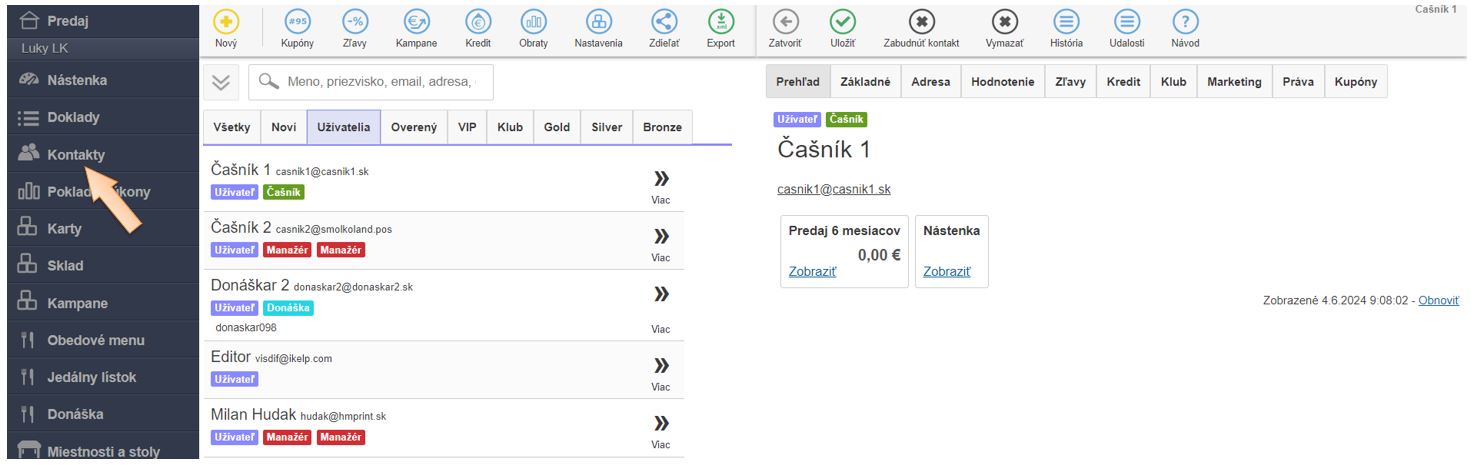This screenshot has width=1476, height=465.
Task: Expand the filter panel double-chevron button
Action: [x=223, y=83]
